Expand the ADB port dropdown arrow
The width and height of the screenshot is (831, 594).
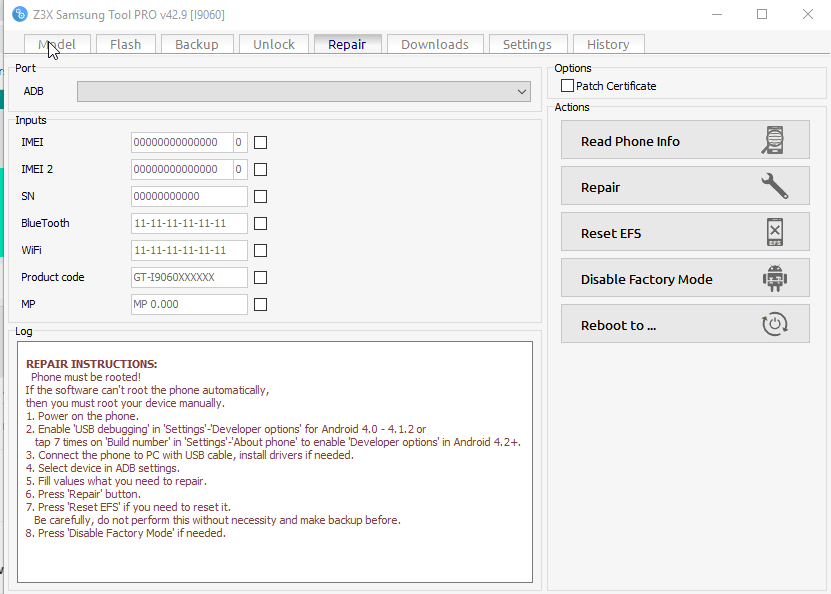tap(522, 92)
